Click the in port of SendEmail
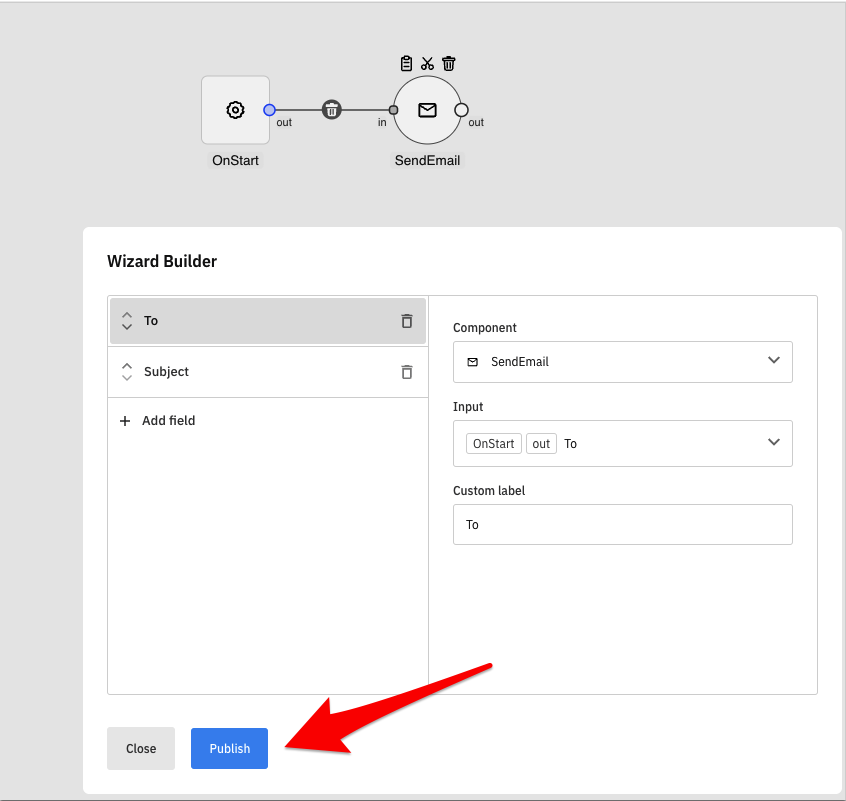 (x=393, y=110)
